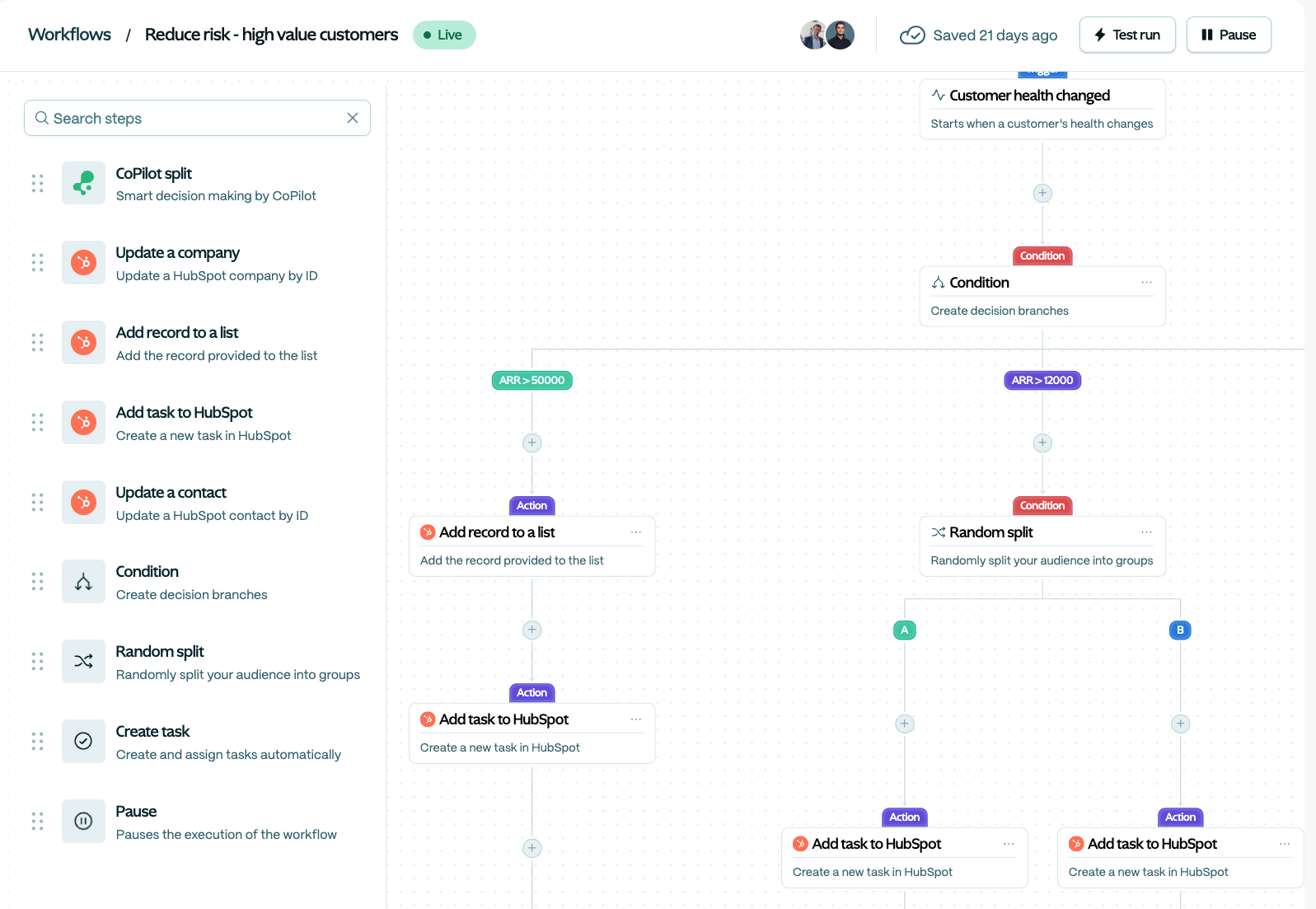
Task: Click the Test run button
Action: (1126, 35)
